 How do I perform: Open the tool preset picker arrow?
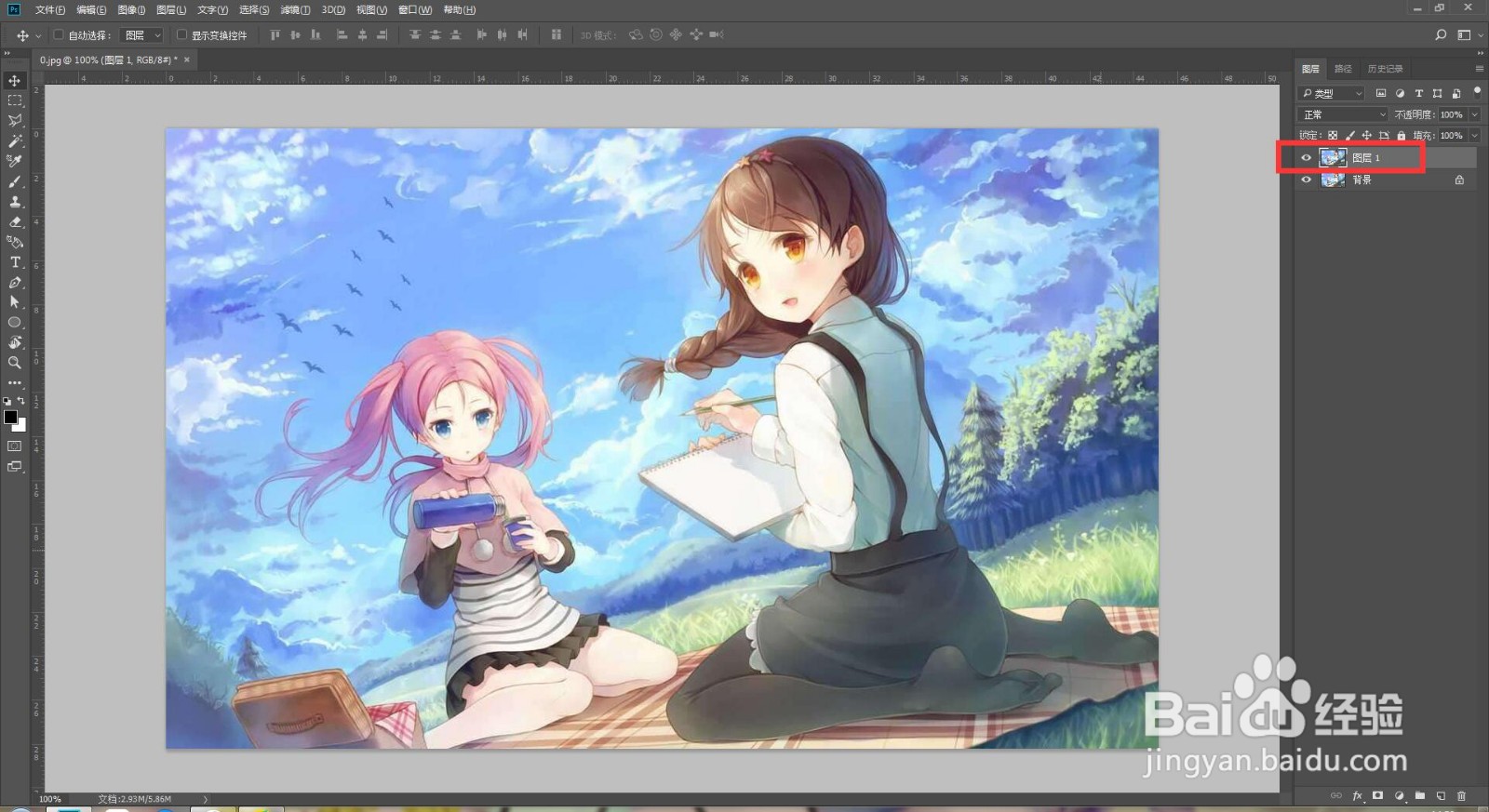coord(38,35)
